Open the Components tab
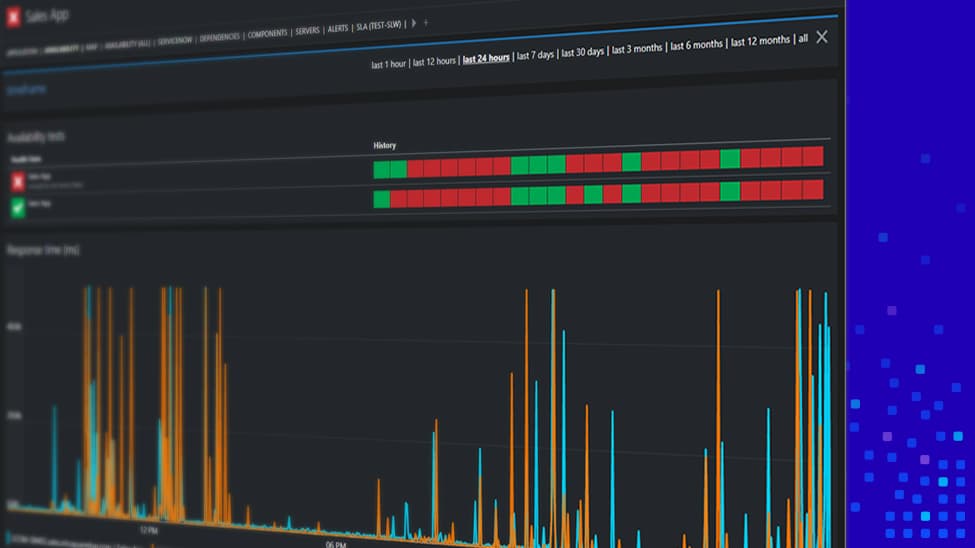This screenshot has width=975, height=548. coord(267,33)
